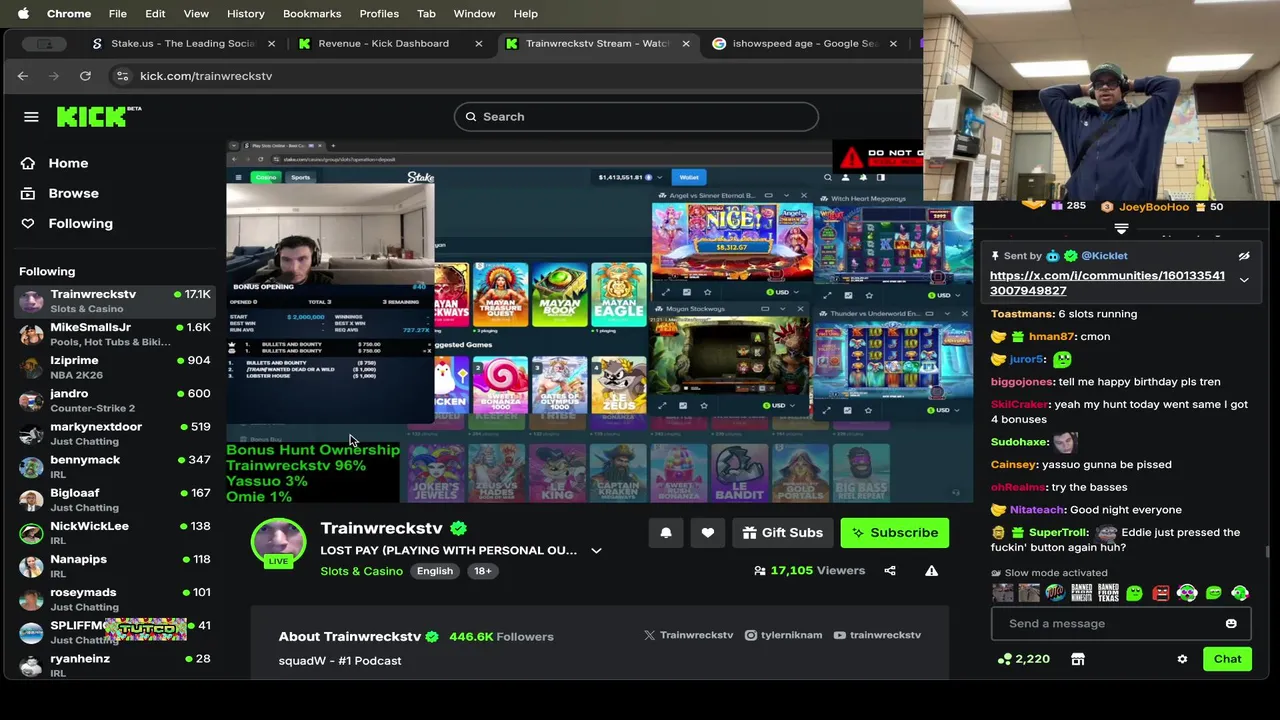
Task: Open the Chrome History menu
Action: click(245, 14)
